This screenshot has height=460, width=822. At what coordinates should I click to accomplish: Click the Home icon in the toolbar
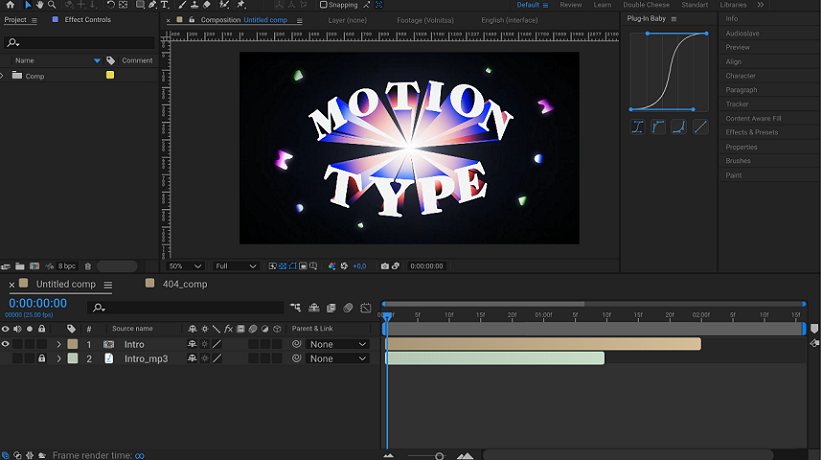pos(9,5)
